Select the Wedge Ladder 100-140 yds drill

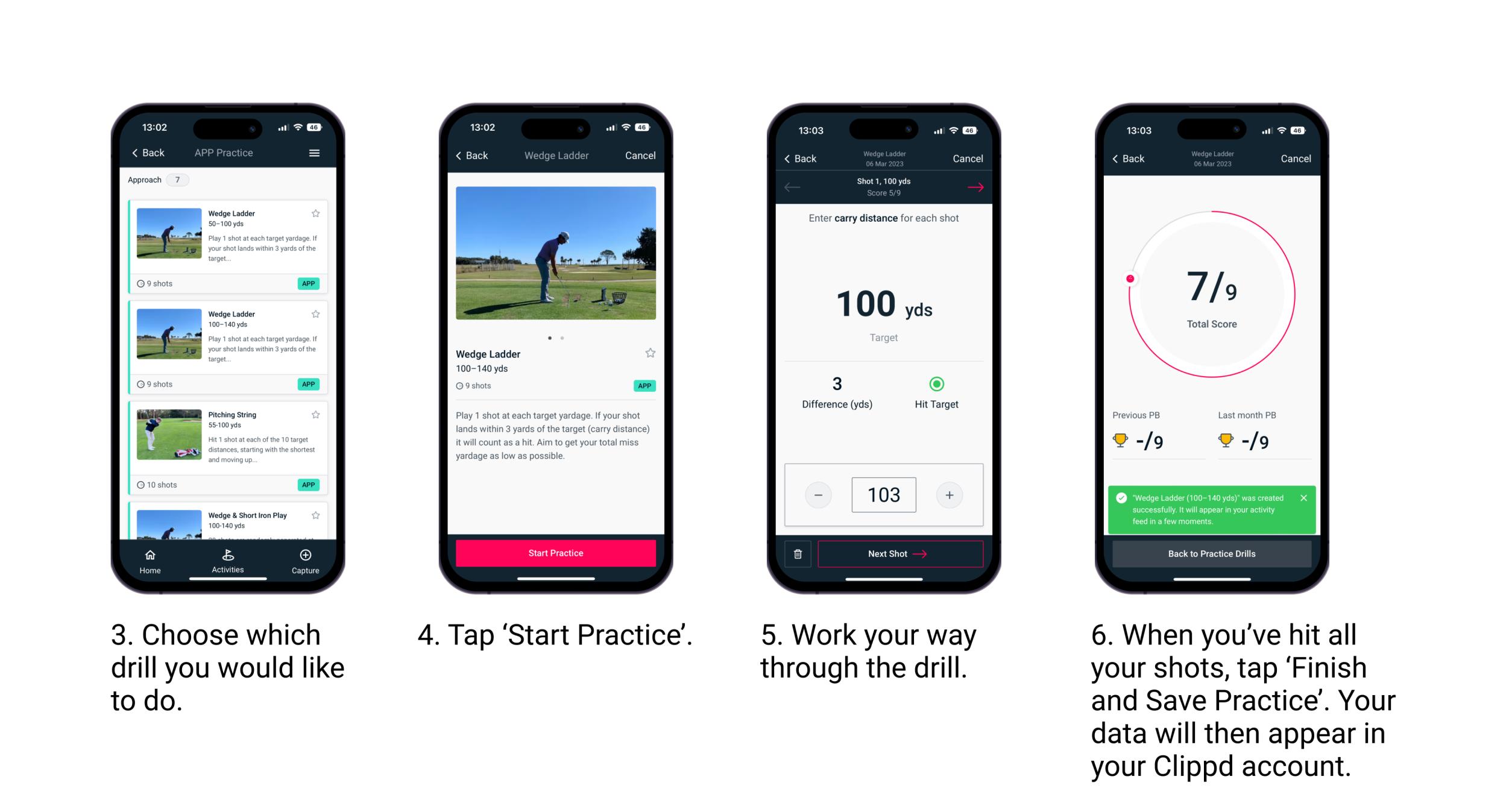coord(228,339)
